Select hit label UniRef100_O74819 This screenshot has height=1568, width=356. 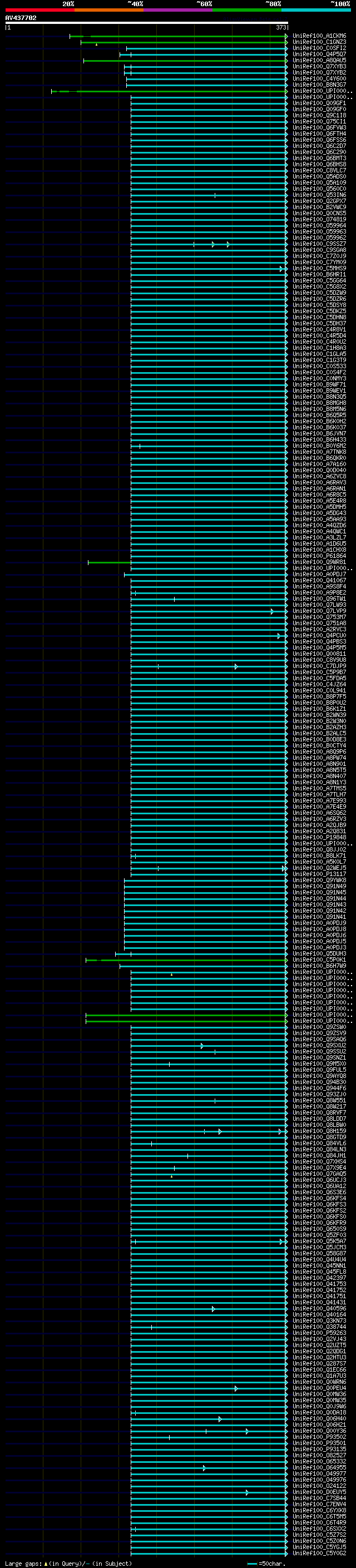[319, 219]
